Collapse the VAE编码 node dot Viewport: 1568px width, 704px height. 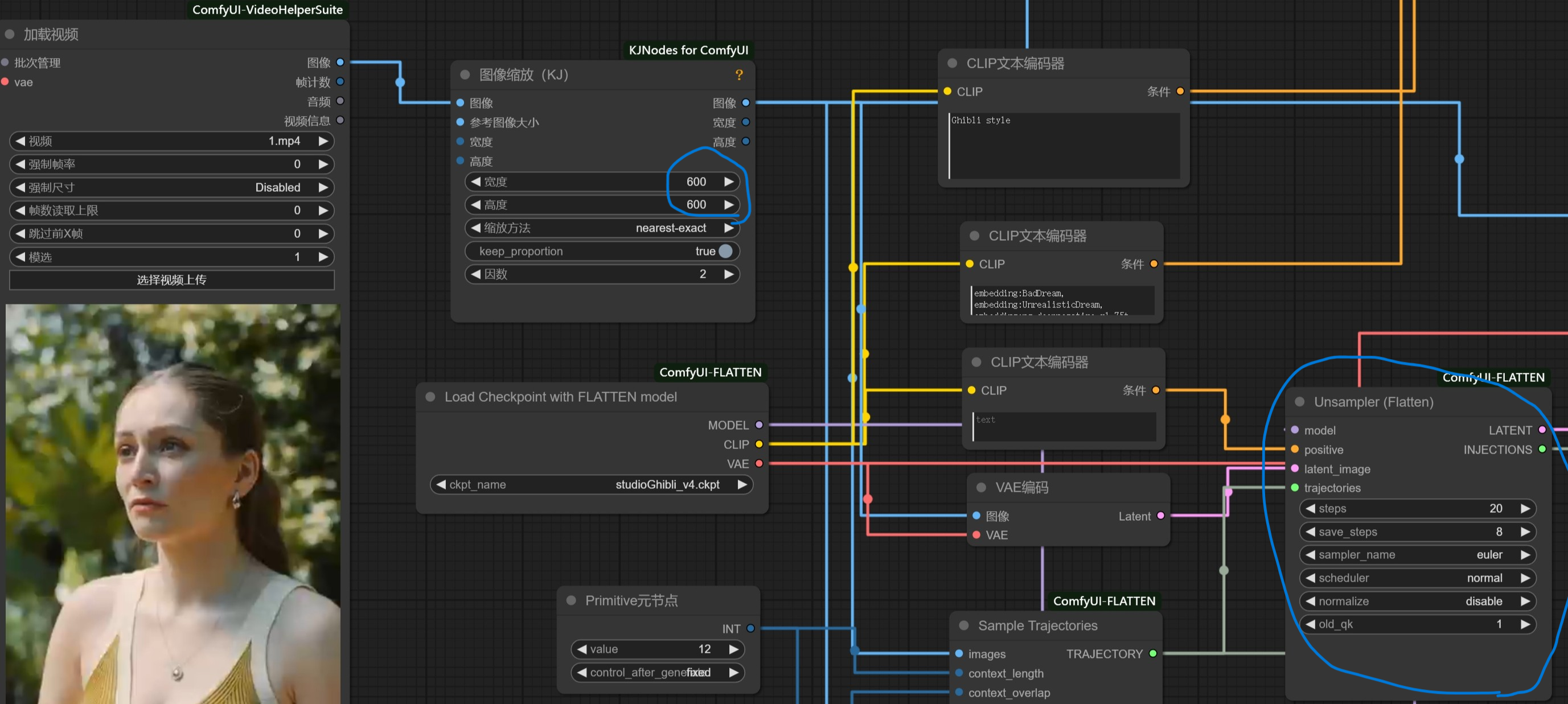tap(980, 487)
